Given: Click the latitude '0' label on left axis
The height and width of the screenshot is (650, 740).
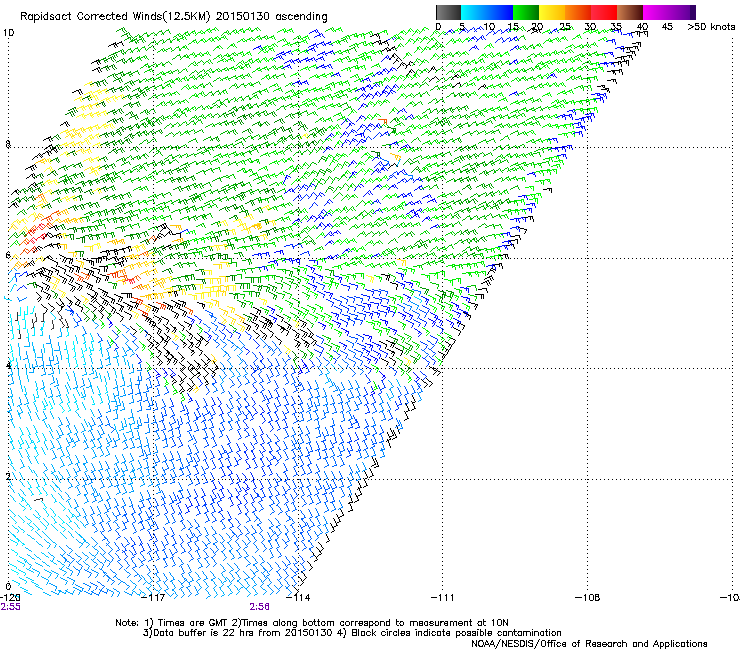Looking at the screenshot, I should point(8,587).
